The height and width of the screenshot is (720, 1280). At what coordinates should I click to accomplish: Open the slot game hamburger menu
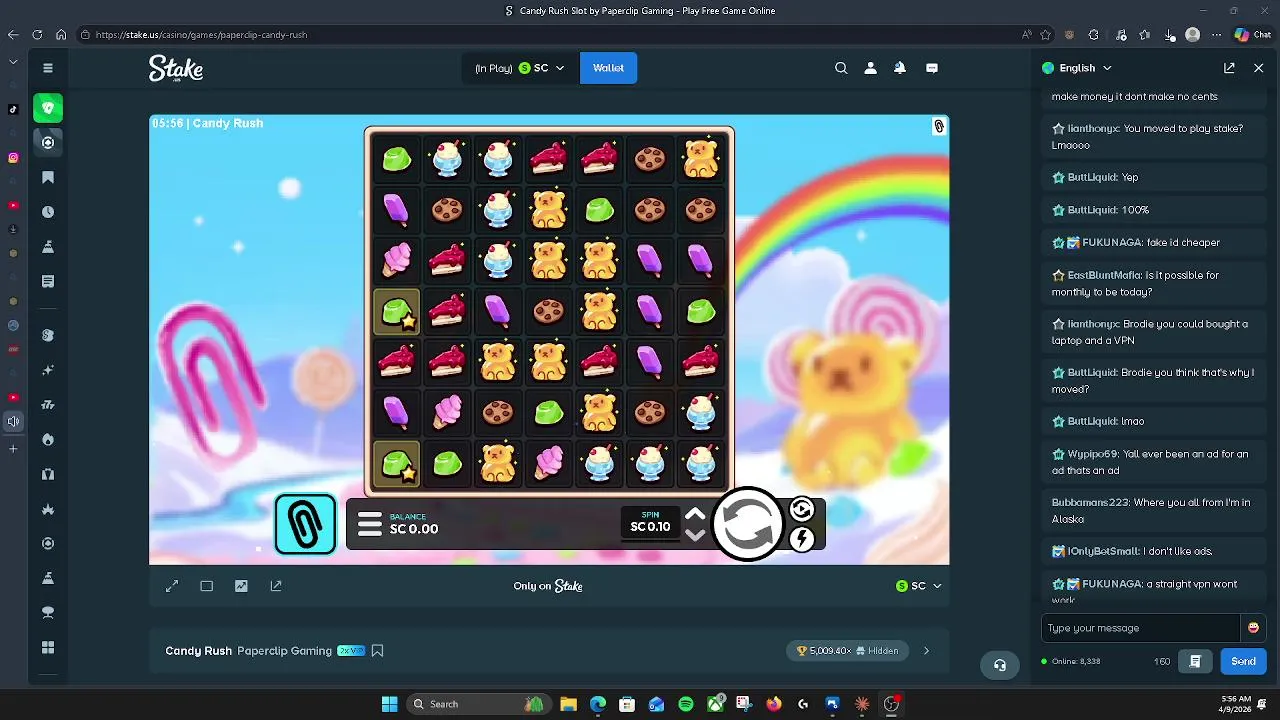click(370, 524)
